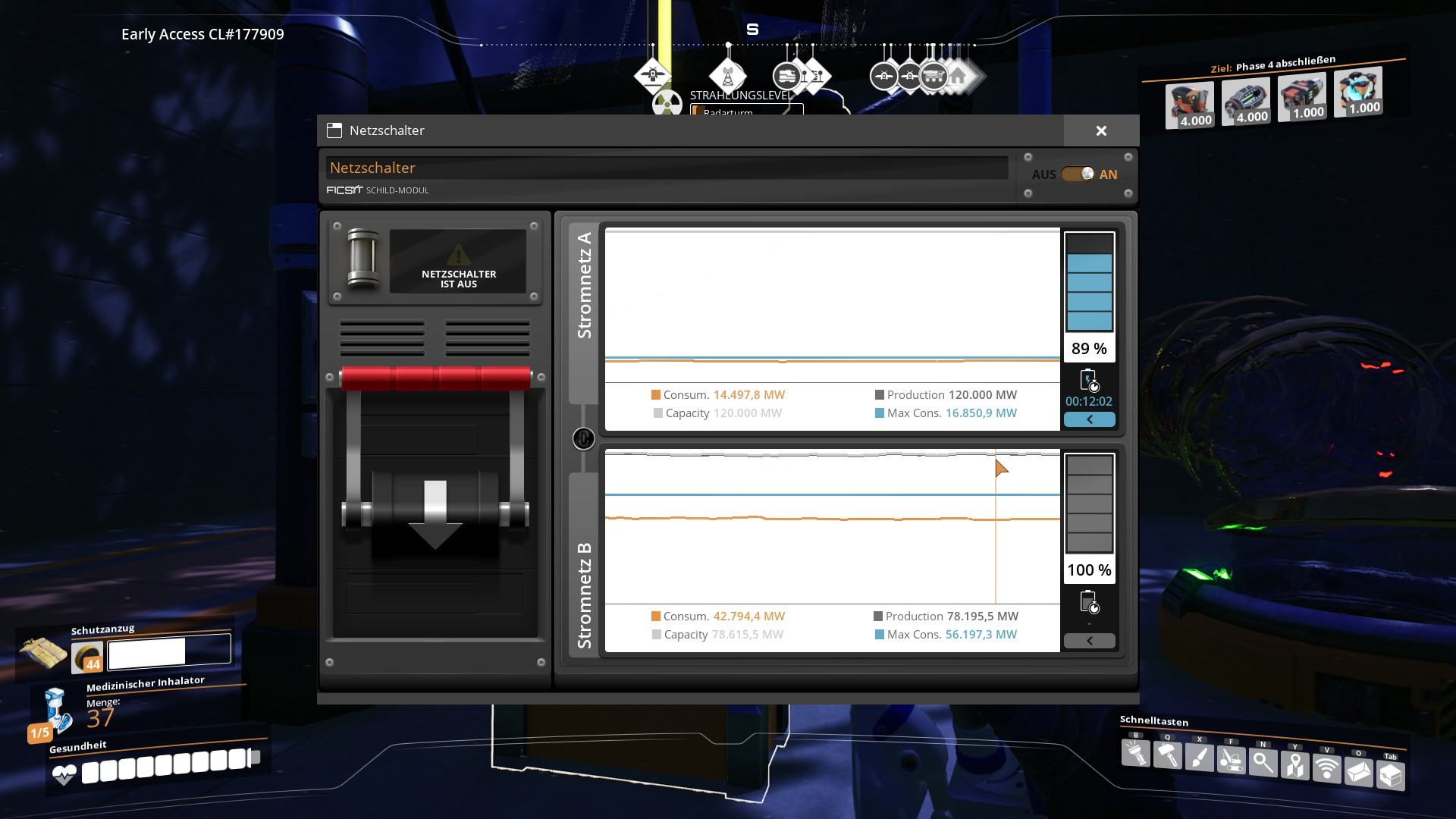Click the second Phase 4 part thumbnail

coord(1245,100)
